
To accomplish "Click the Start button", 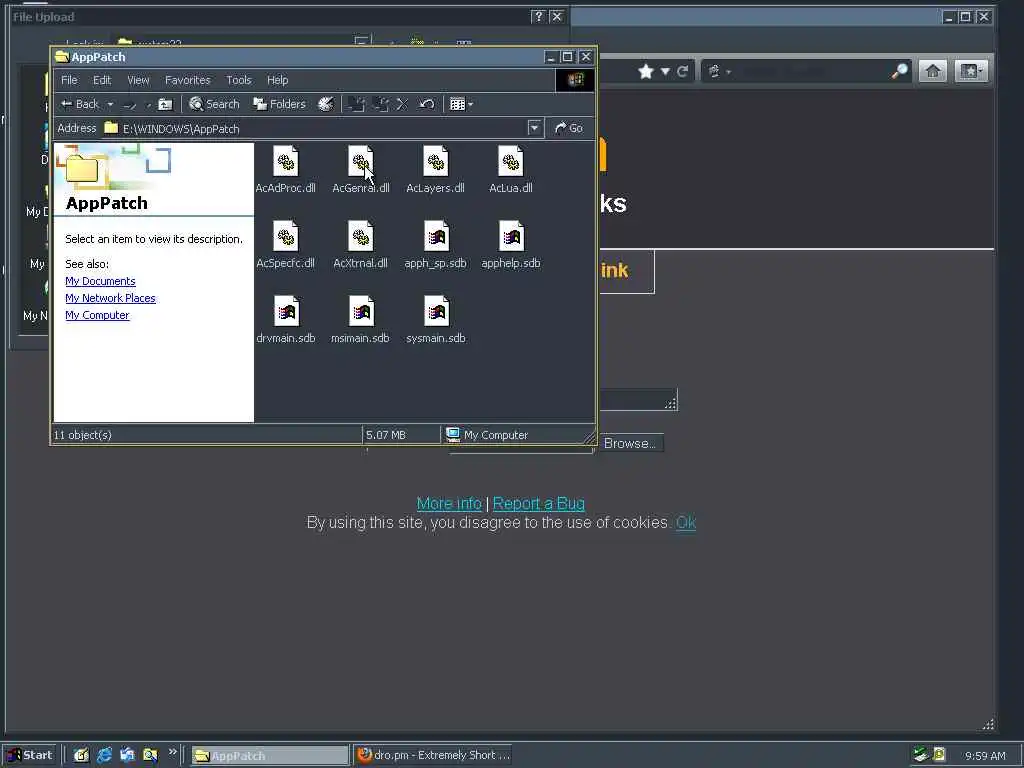I will (x=30, y=755).
